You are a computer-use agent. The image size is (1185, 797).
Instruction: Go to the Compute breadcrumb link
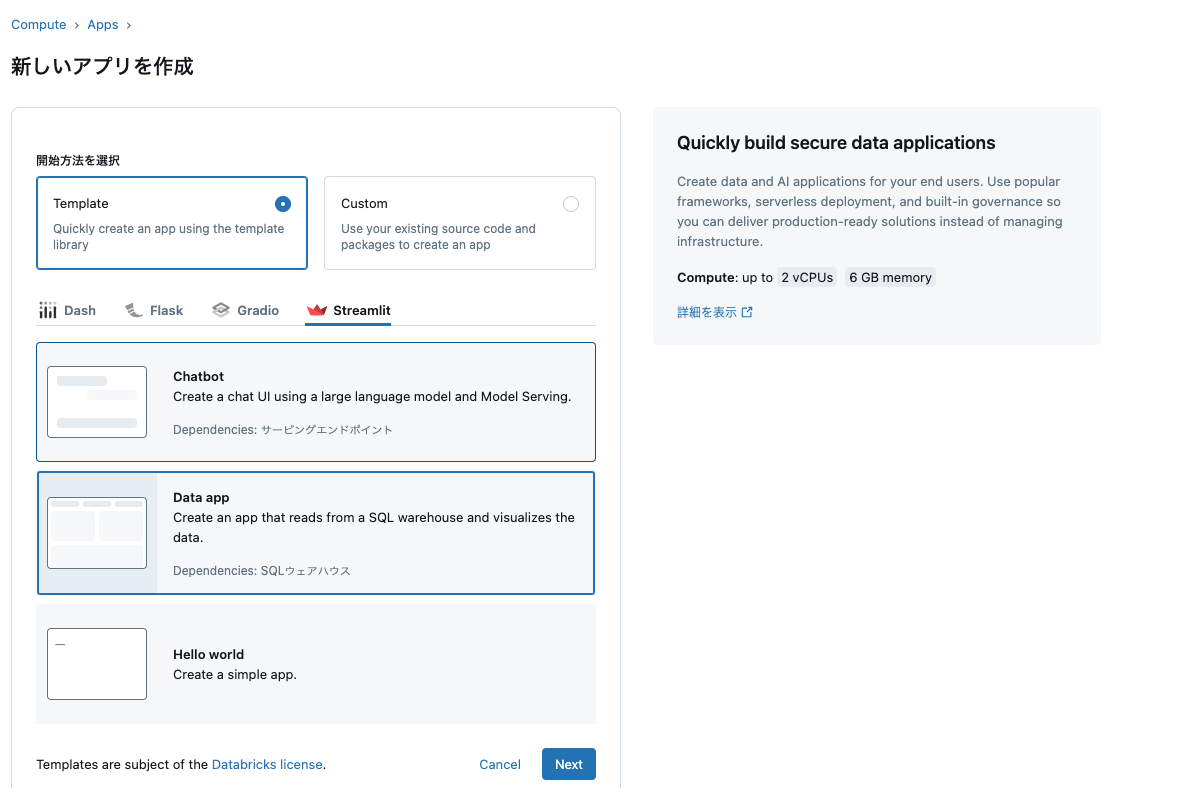coord(39,25)
